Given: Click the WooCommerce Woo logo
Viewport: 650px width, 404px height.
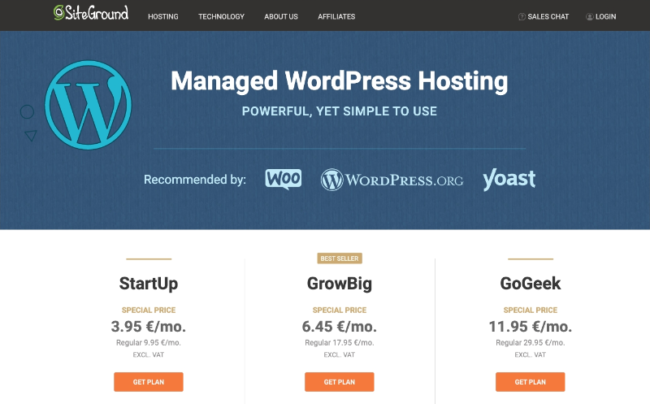Looking at the screenshot, I should tap(283, 179).
